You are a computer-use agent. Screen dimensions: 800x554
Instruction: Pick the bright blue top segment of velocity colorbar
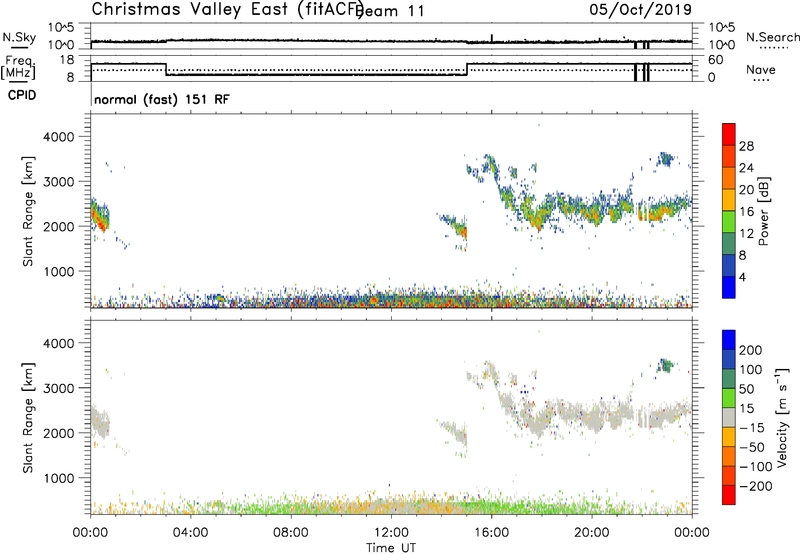coord(729,340)
